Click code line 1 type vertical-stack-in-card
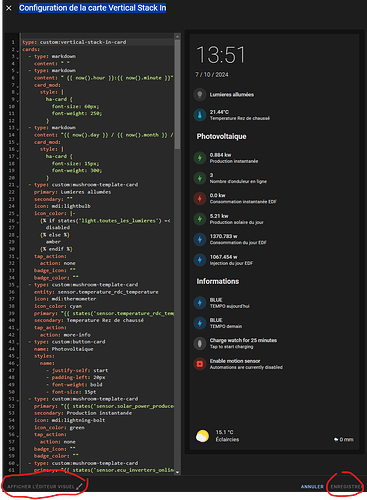Viewport: 367px width, 500px height. [x=74, y=42]
